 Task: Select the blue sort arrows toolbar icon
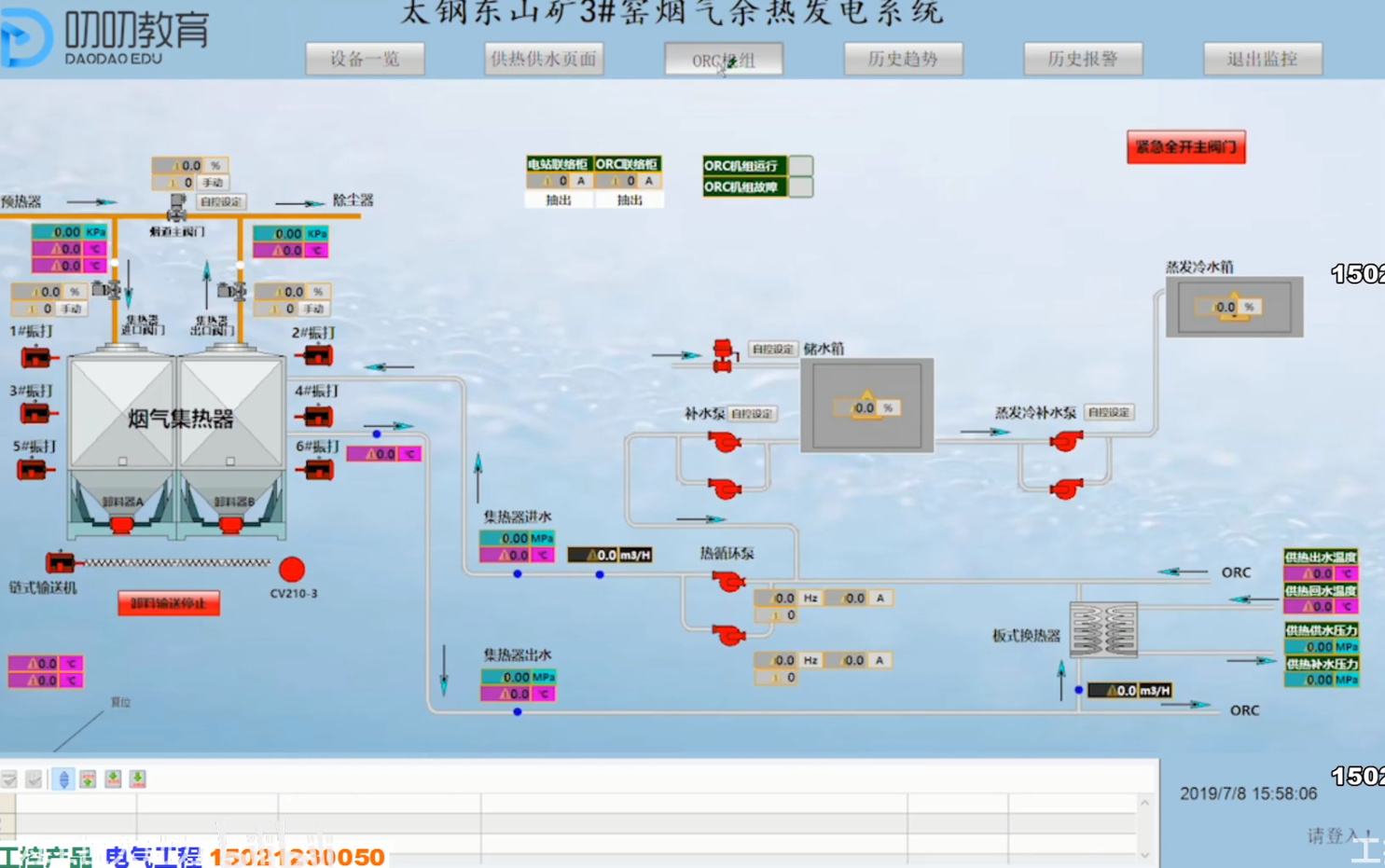62,779
